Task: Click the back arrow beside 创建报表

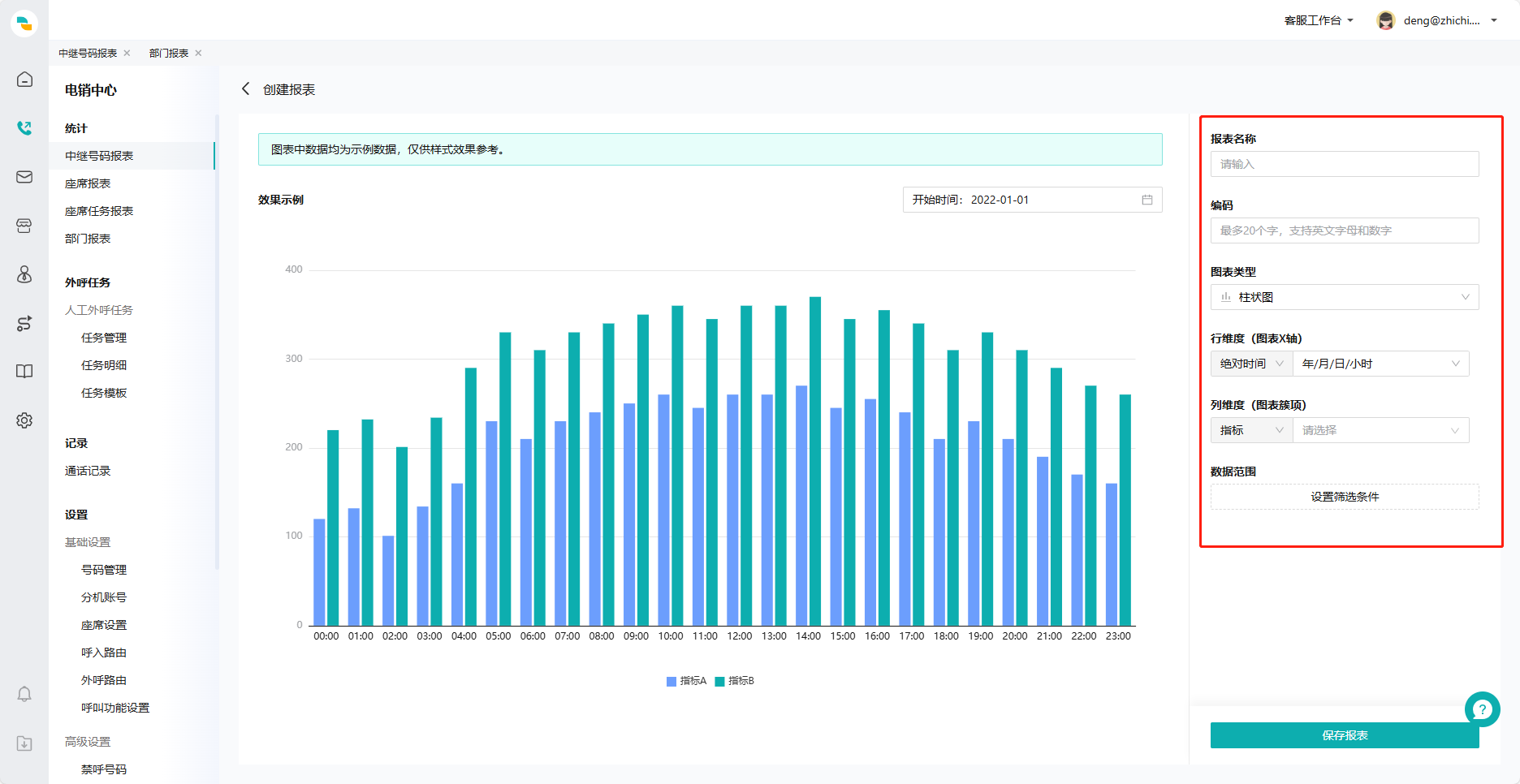Action: (245, 88)
